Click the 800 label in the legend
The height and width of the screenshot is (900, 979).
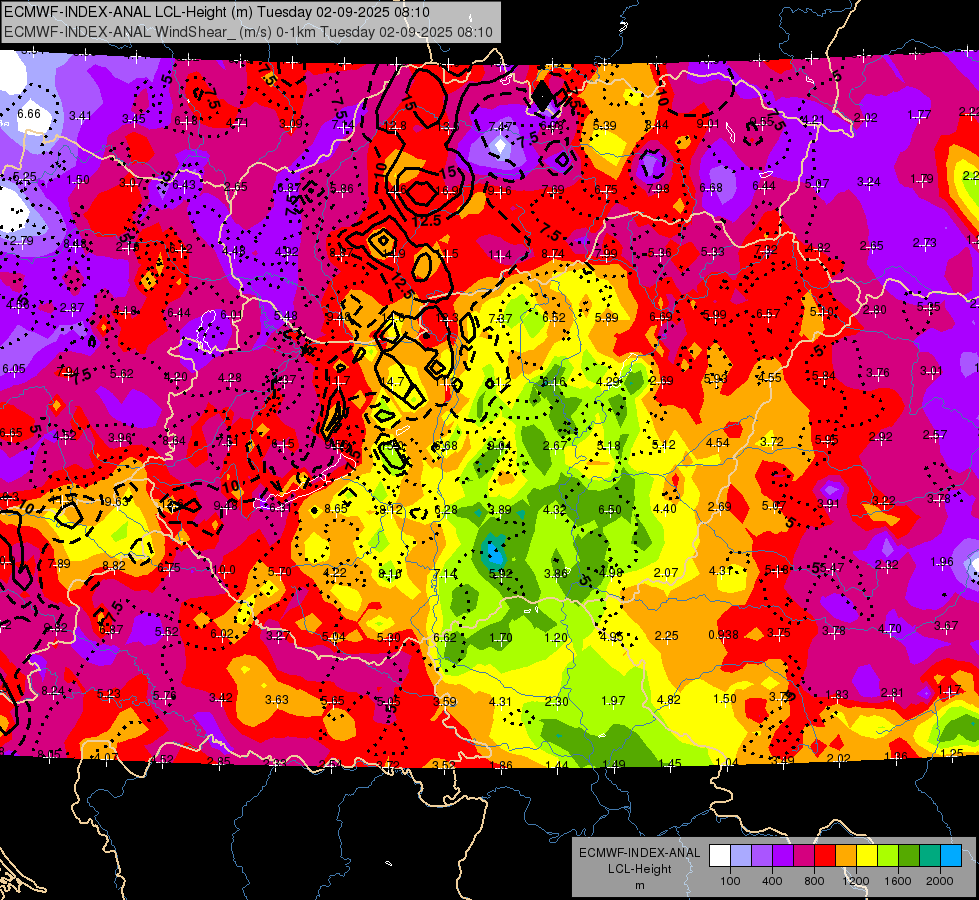pyautogui.click(x=814, y=881)
